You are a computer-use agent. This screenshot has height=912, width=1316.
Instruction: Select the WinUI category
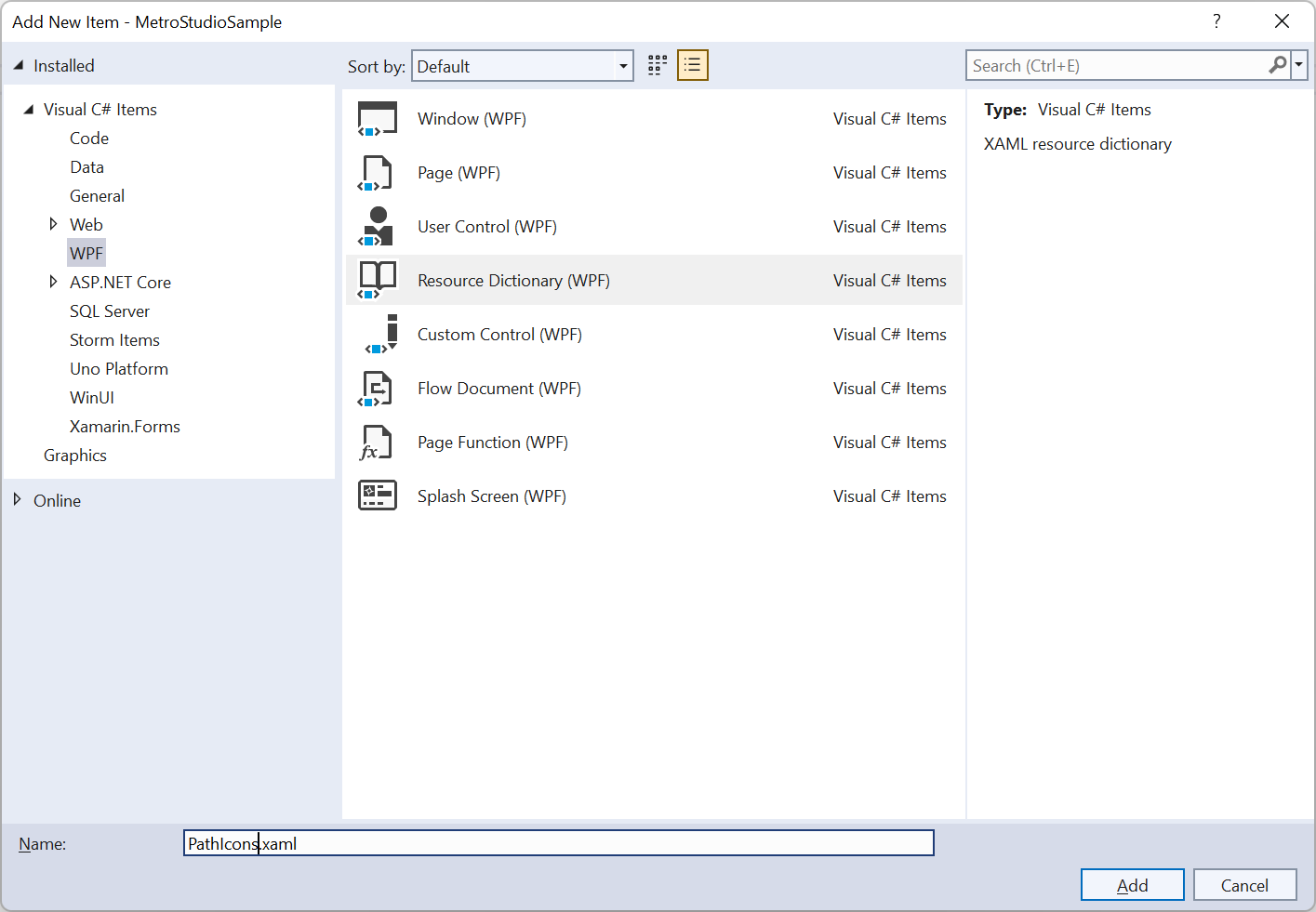coord(92,398)
